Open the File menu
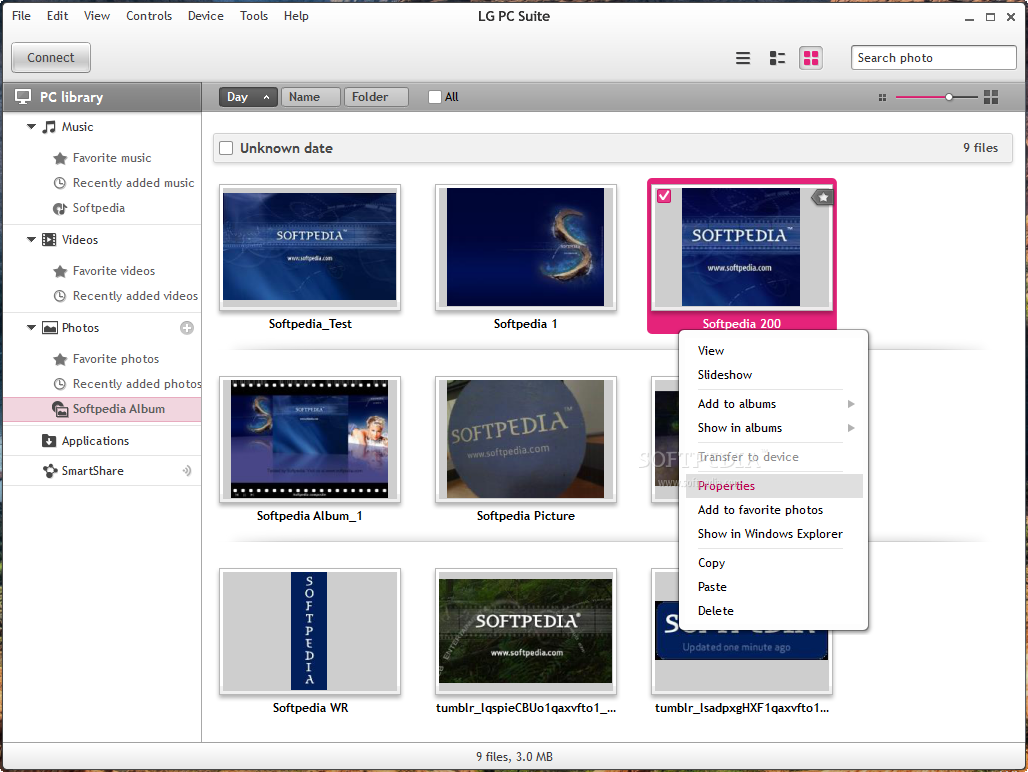The height and width of the screenshot is (772, 1028). coord(21,16)
